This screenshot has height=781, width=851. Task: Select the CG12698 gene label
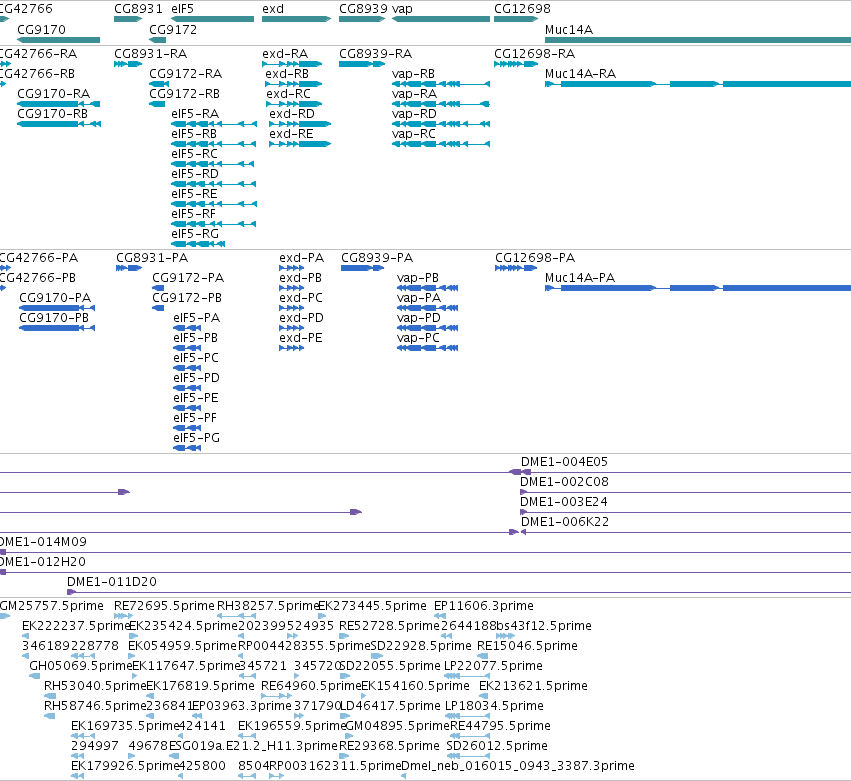pos(522,9)
